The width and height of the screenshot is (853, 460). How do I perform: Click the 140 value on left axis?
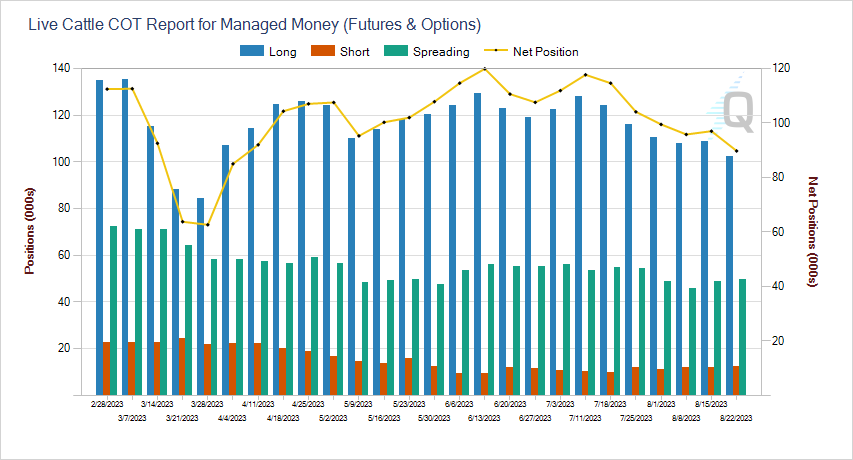click(61, 68)
